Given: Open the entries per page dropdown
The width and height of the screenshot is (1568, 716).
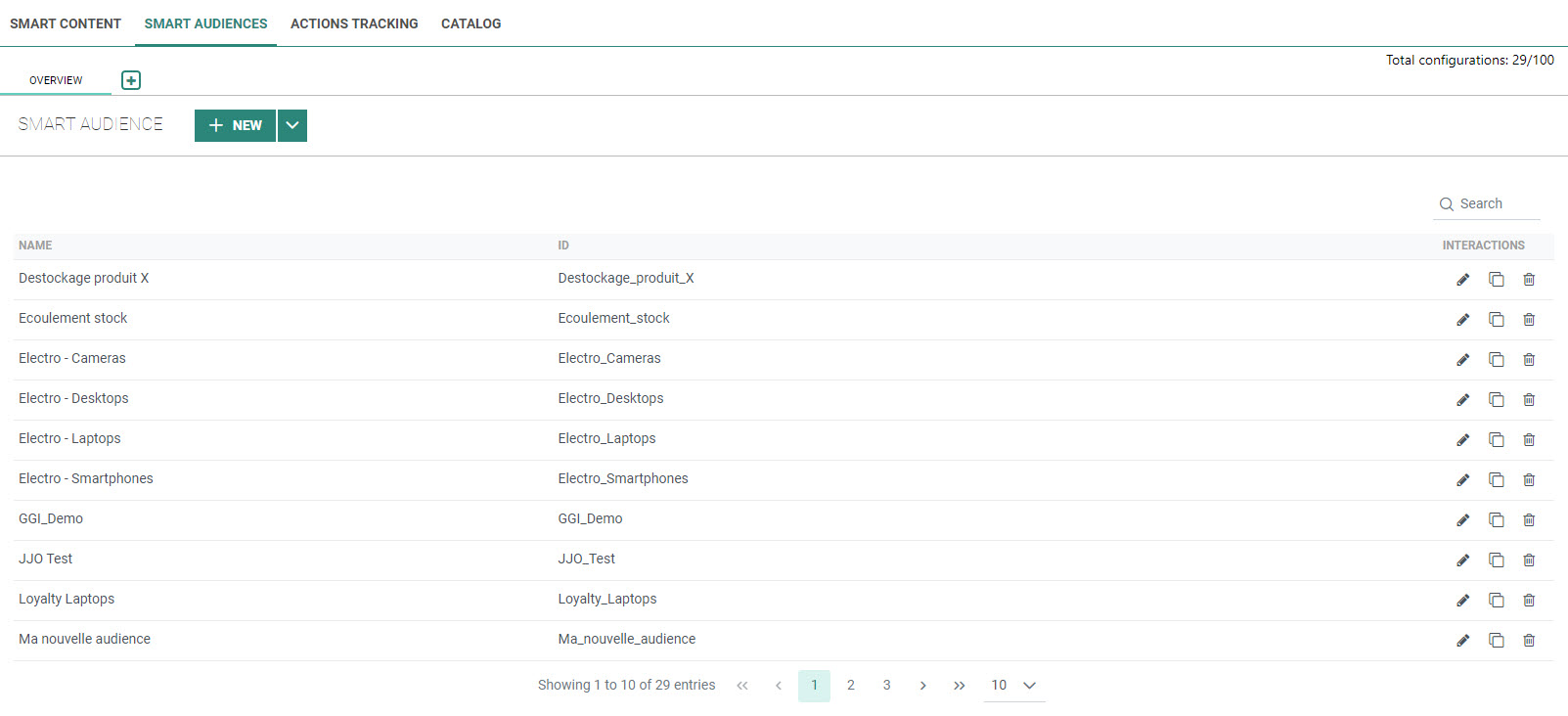Looking at the screenshot, I should pos(1013,686).
